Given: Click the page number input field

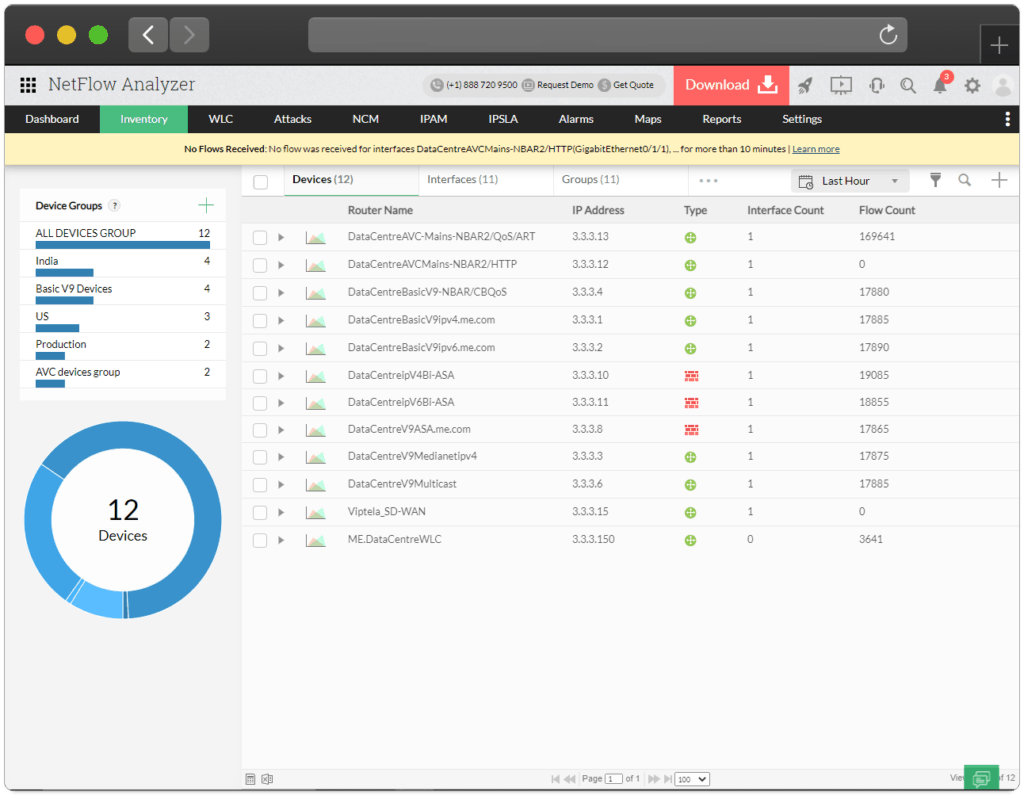Looking at the screenshot, I should tap(614, 779).
